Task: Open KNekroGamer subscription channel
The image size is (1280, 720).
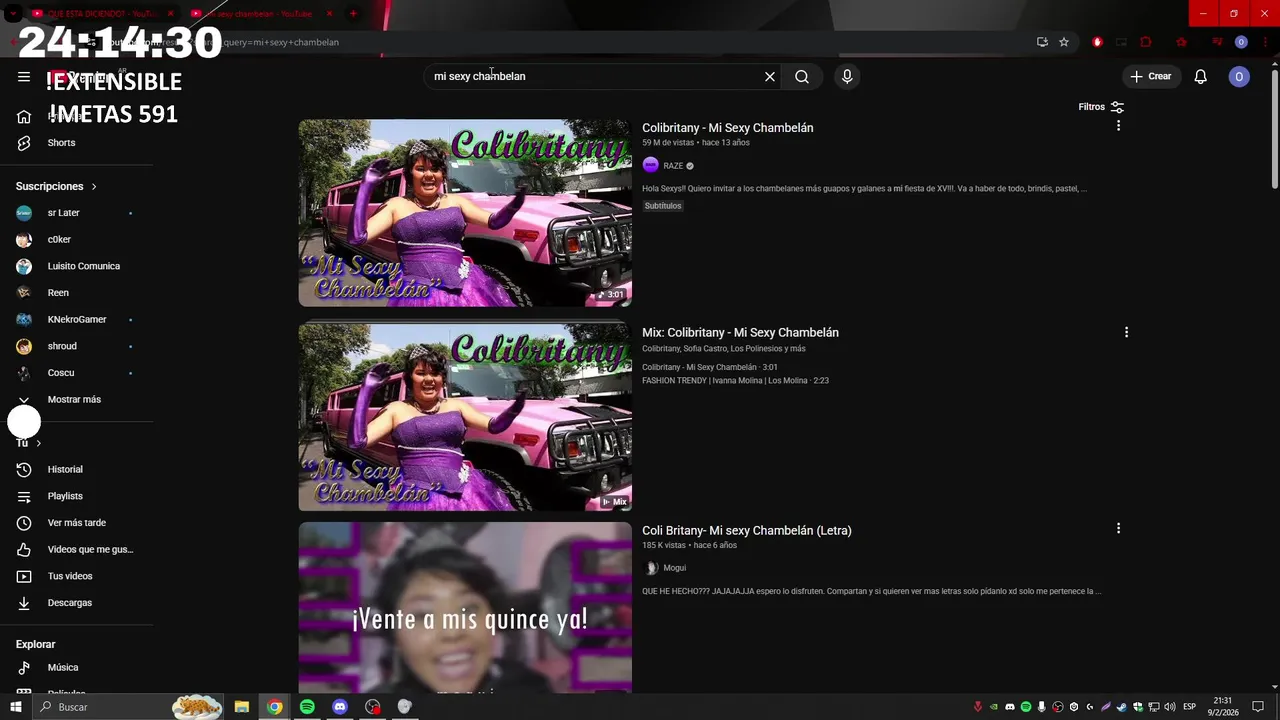Action: 78,319
